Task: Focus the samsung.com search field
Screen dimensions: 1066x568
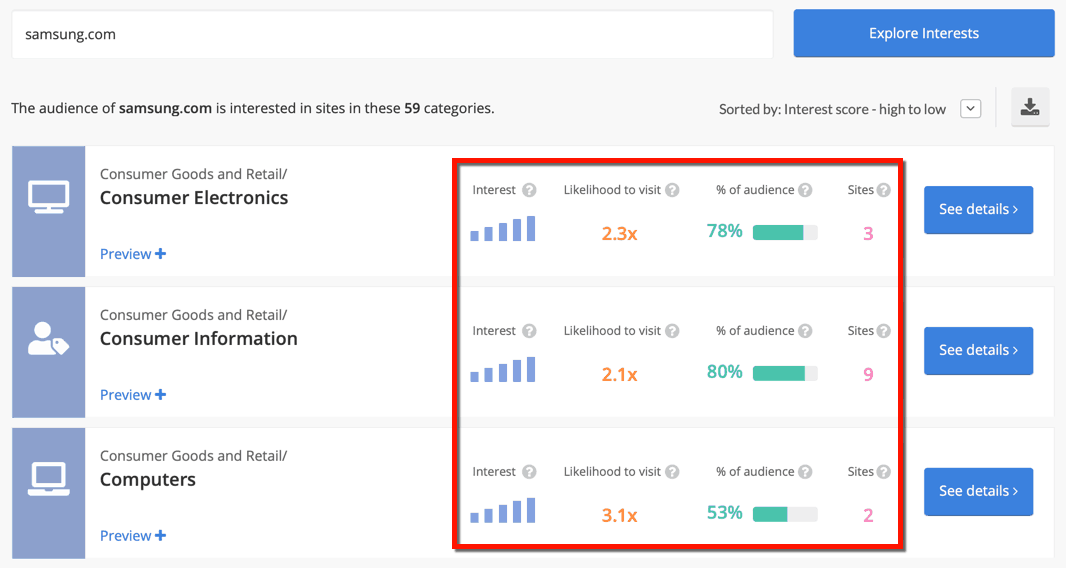Action: click(392, 34)
